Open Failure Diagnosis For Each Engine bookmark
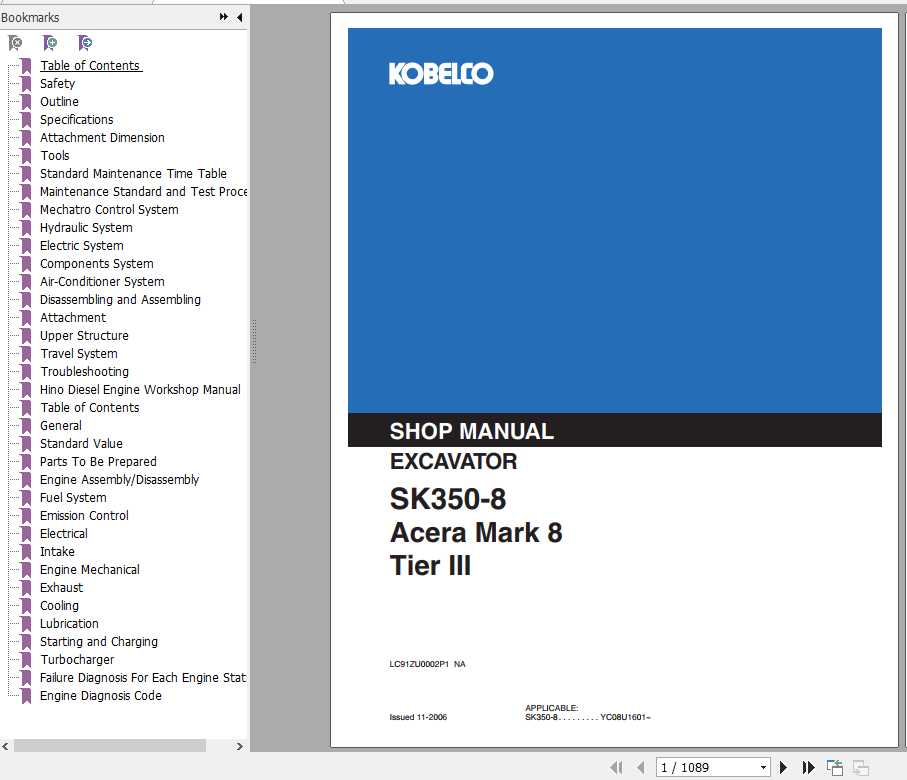Viewport: 907px width, 780px height. (x=143, y=677)
